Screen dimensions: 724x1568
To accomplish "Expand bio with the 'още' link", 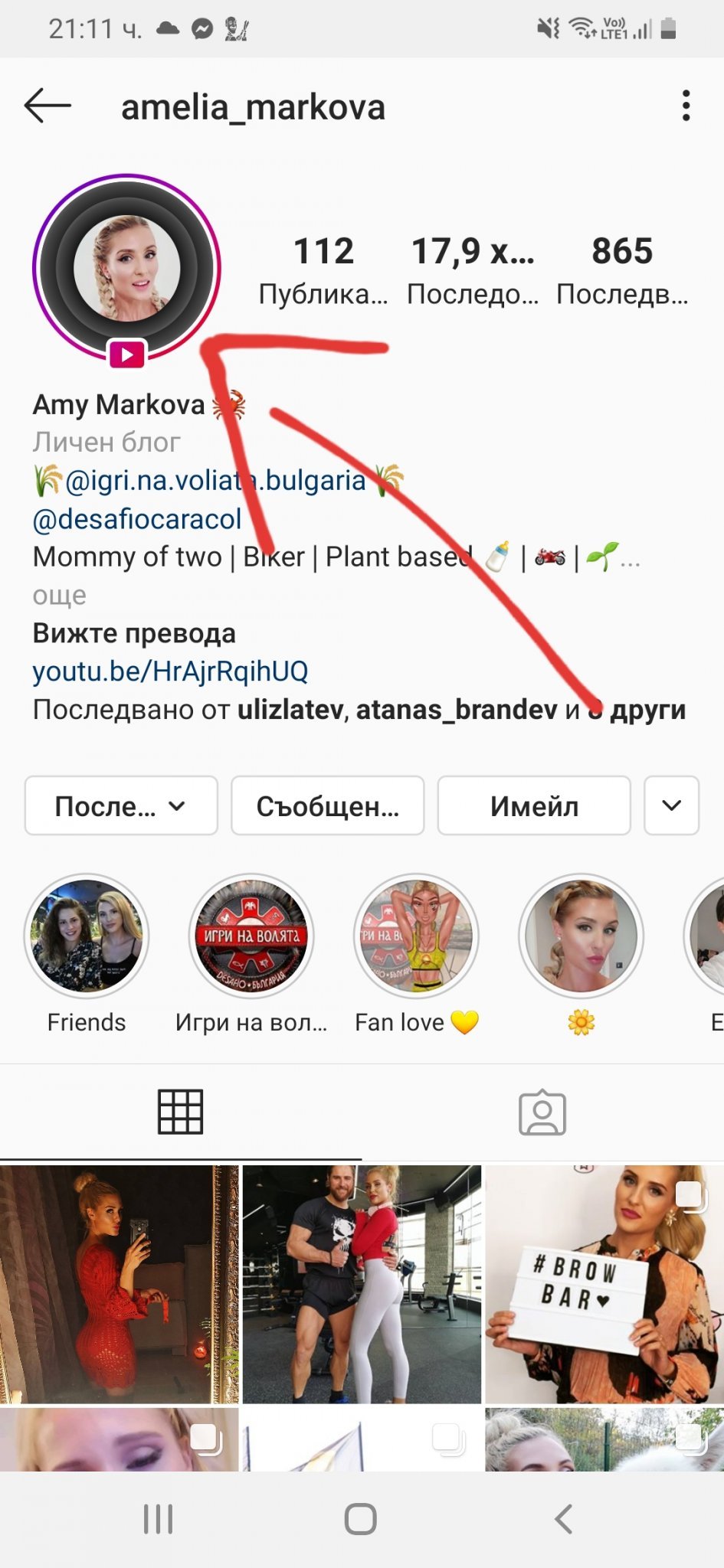I will point(60,595).
